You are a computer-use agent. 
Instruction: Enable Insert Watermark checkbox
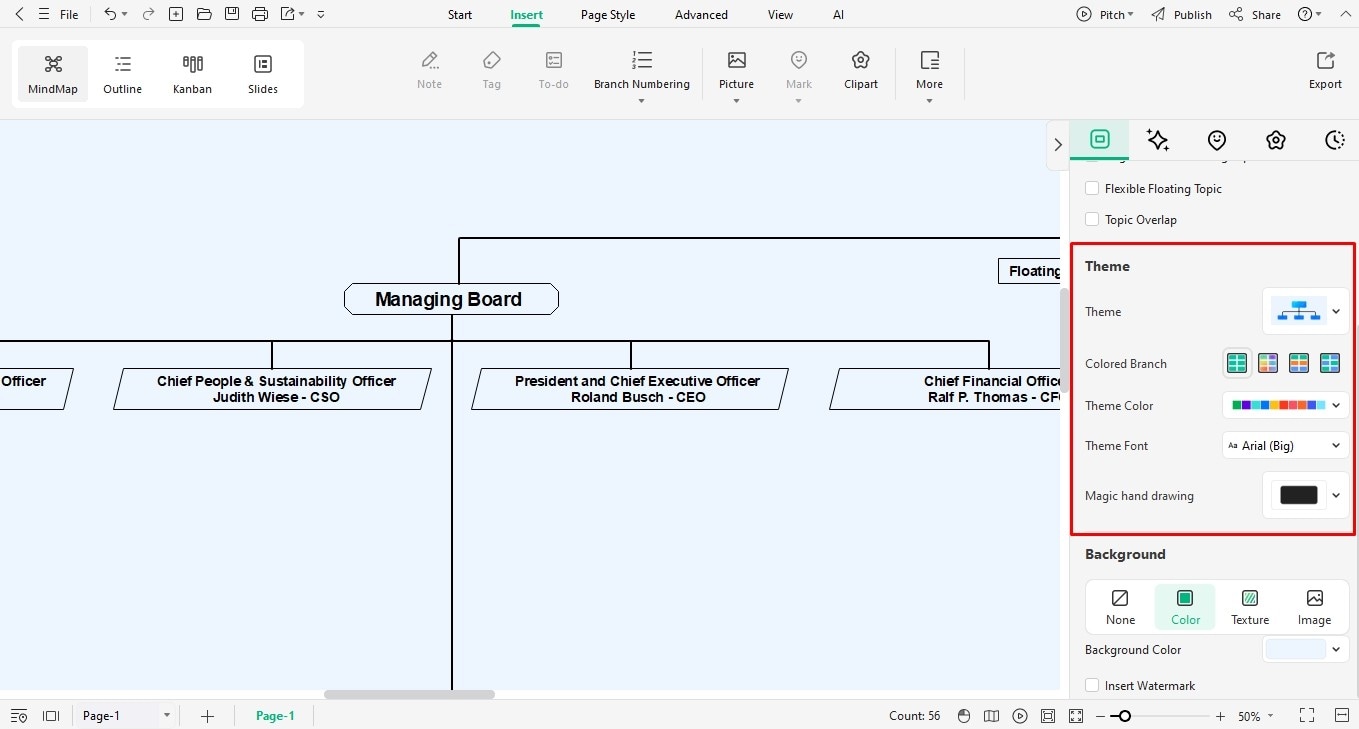pyautogui.click(x=1092, y=685)
